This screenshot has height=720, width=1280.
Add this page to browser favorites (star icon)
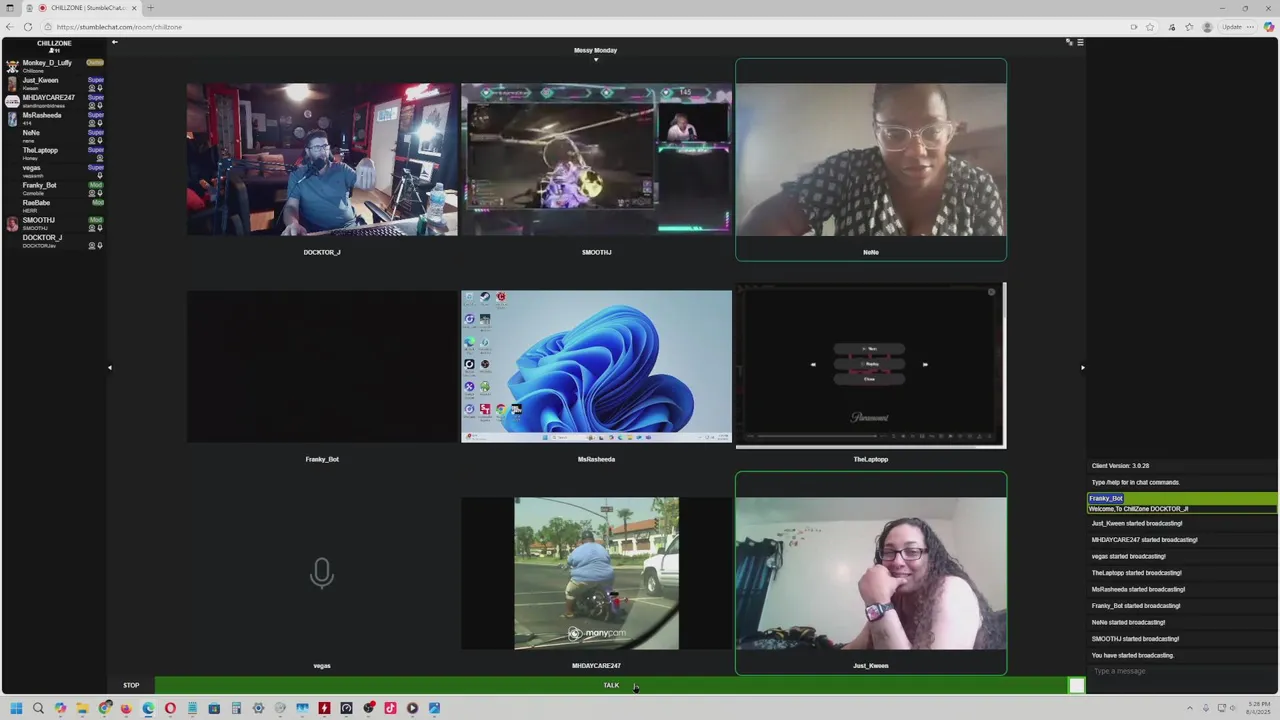click(x=1151, y=27)
